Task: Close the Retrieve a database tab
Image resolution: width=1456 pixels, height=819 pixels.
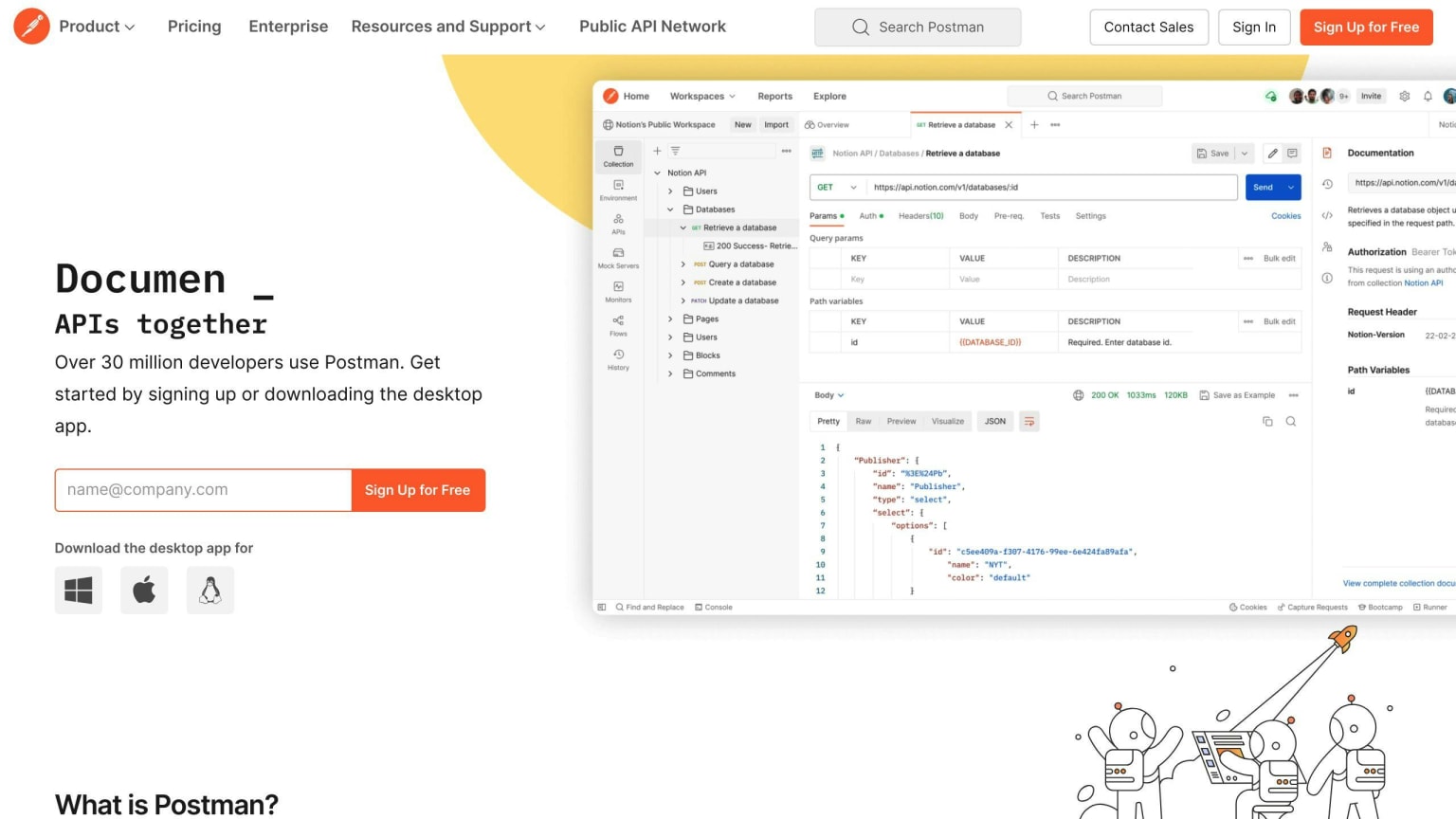Action: (1009, 125)
